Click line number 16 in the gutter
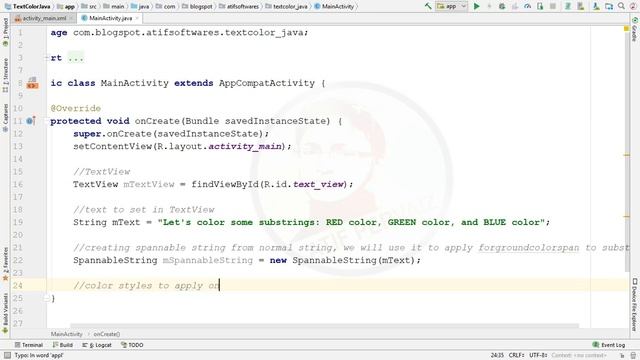This screenshot has height=360, width=640. click(x=18, y=184)
